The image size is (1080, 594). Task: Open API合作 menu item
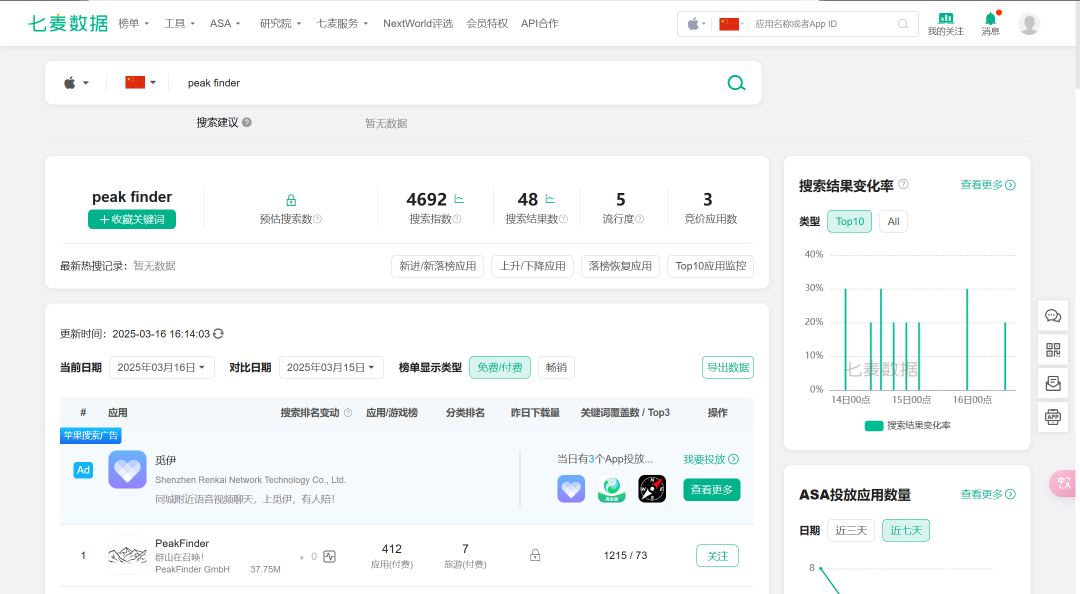tap(540, 23)
